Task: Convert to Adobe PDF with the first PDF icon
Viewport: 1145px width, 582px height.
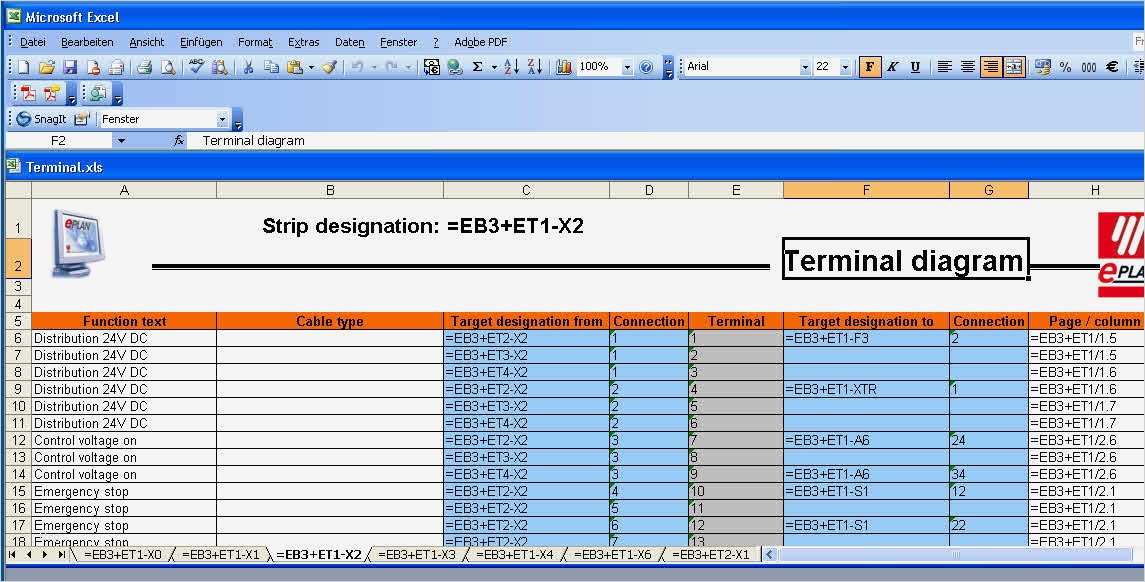Action: pyautogui.click(x=28, y=93)
